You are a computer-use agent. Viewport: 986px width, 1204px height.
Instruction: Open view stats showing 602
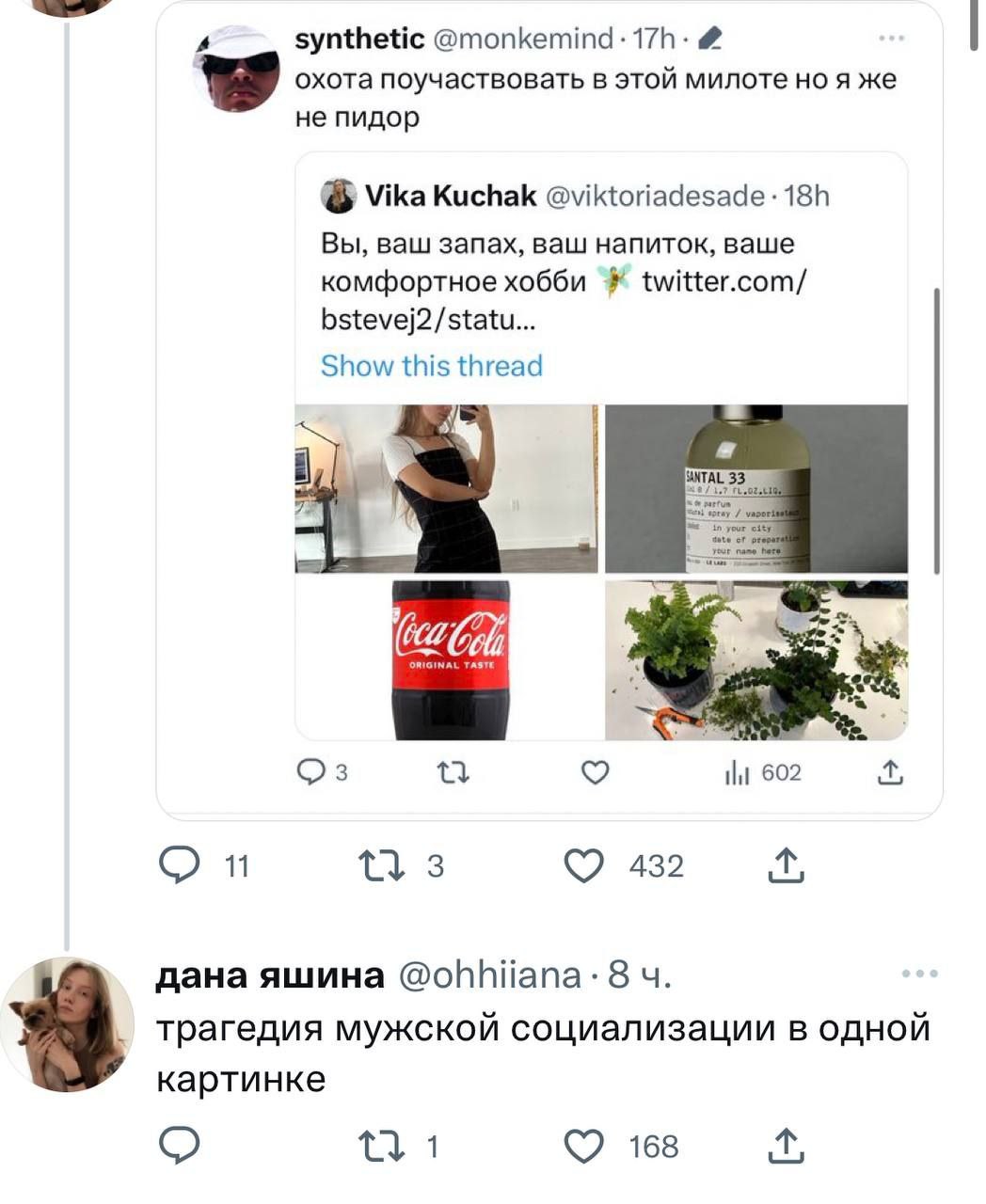click(x=763, y=773)
